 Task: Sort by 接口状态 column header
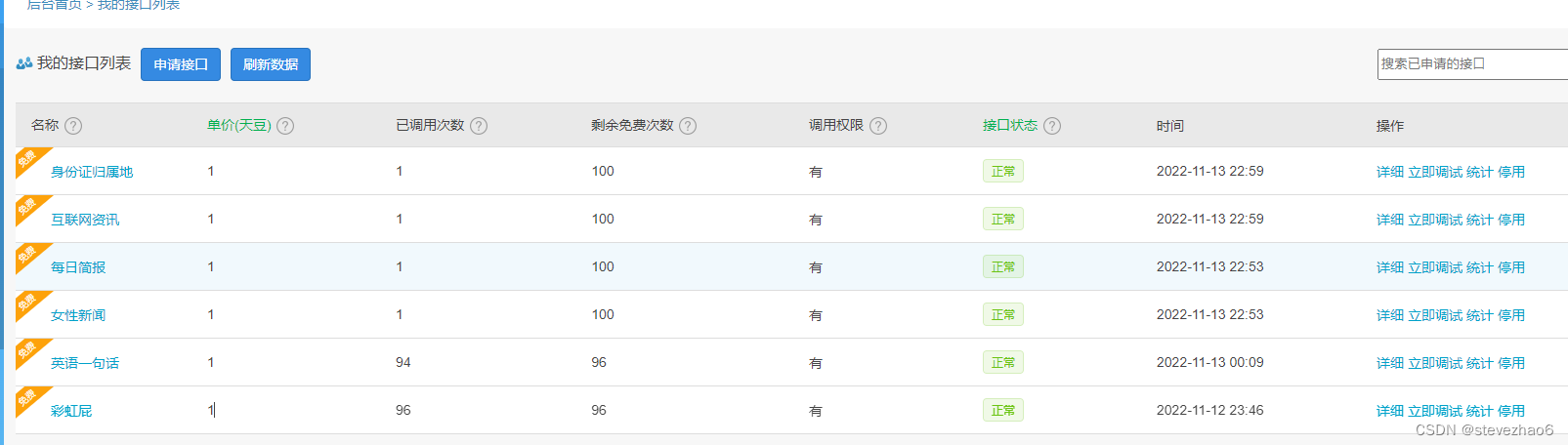(x=1010, y=125)
